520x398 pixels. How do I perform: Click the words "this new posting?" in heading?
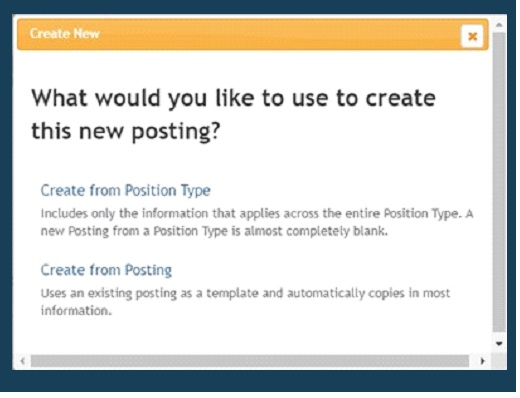click(126, 132)
